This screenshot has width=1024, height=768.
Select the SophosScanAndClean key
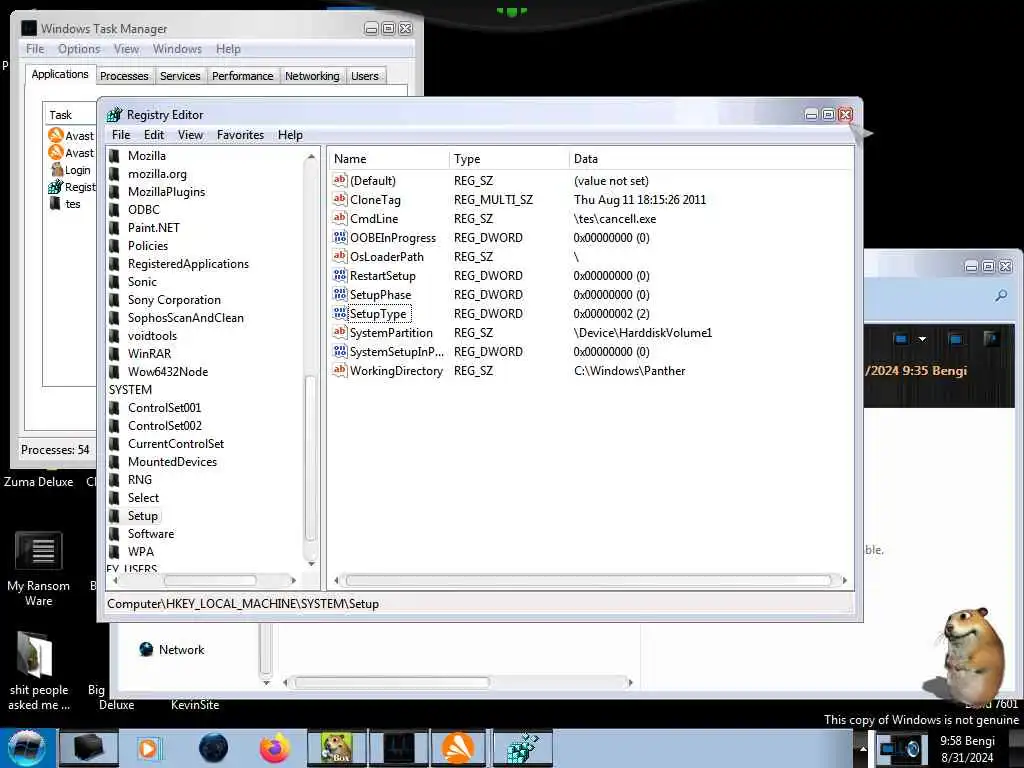tap(185, 317)
